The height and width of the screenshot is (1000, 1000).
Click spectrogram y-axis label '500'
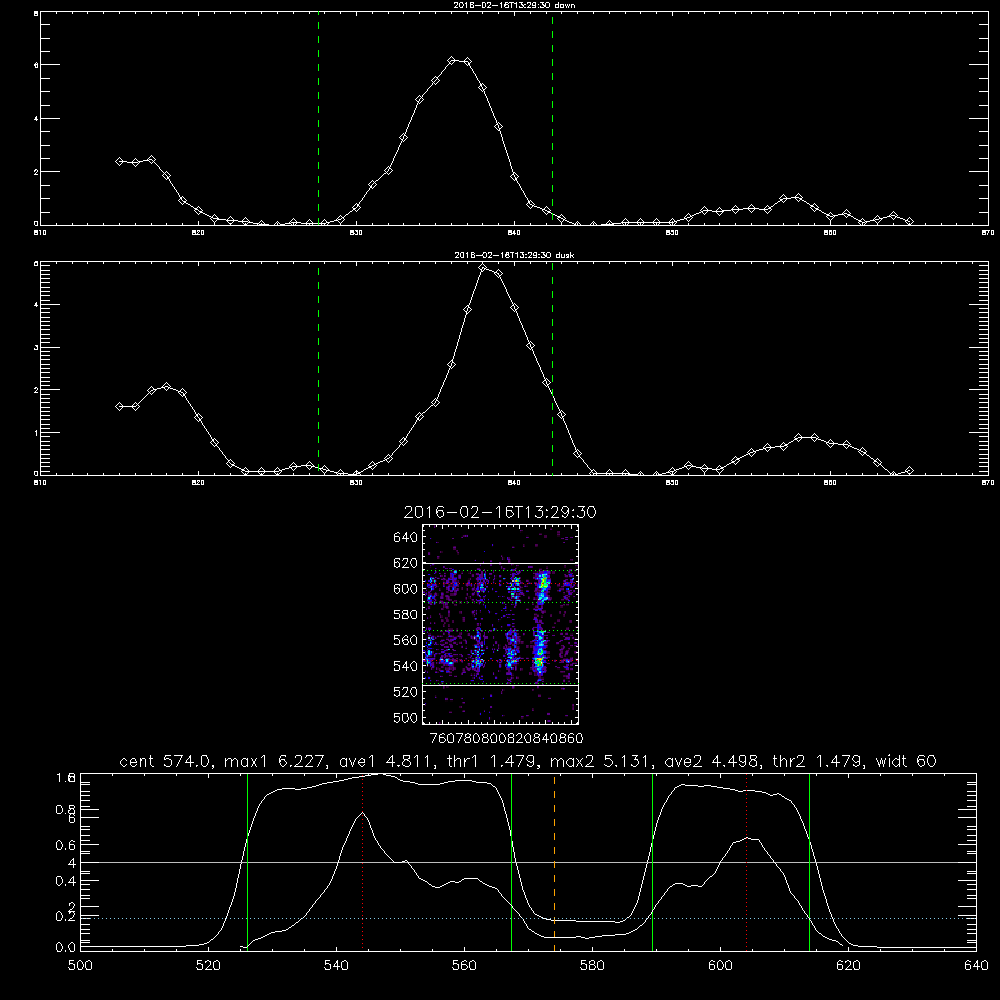(406, 717)
